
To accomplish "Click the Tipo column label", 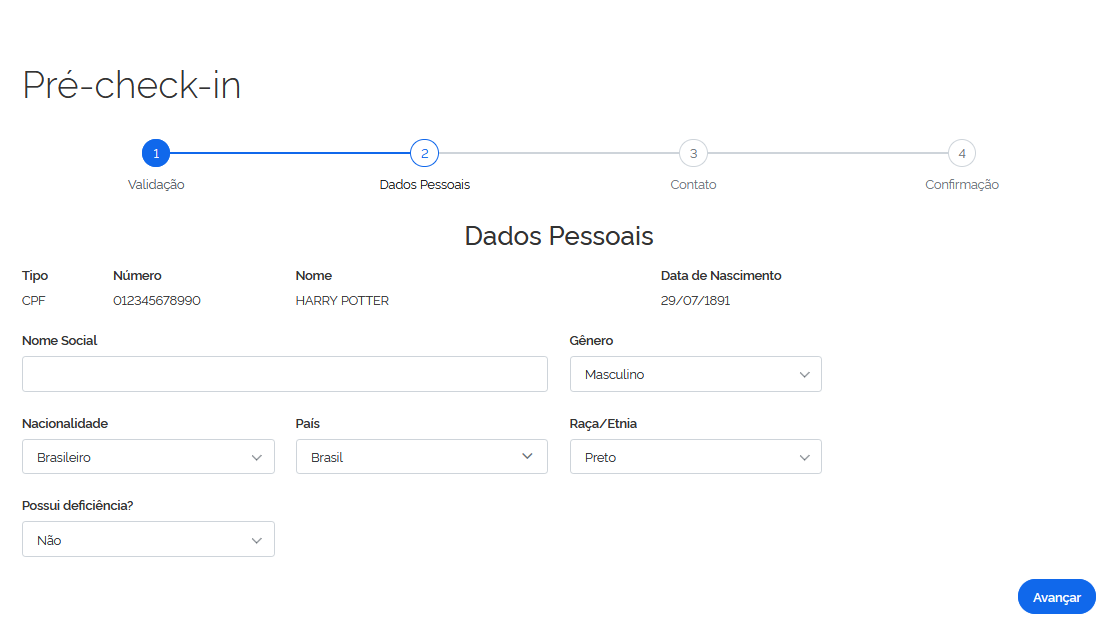I will [x=35, y=275].
